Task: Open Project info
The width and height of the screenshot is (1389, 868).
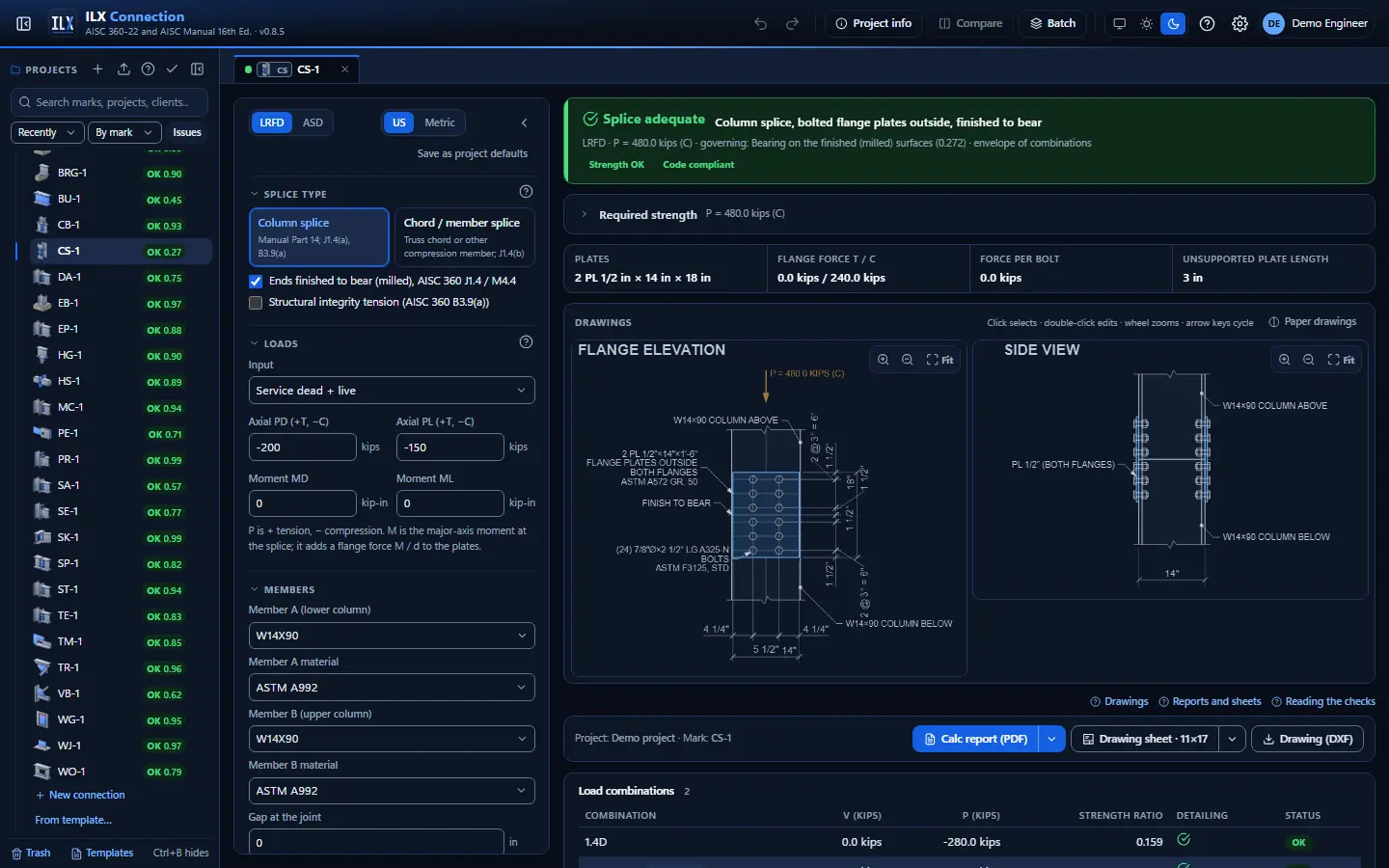Action: coord(874,23)
